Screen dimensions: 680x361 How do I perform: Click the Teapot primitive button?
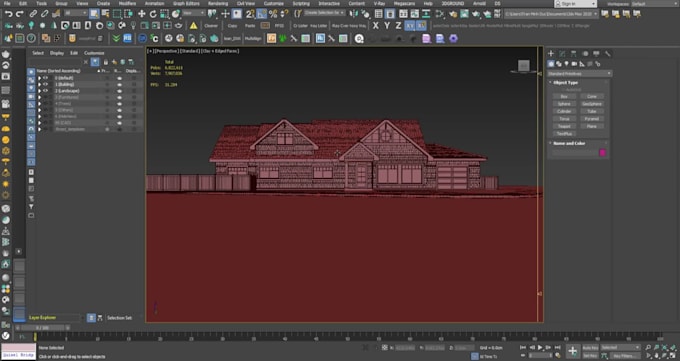(564, 126)
